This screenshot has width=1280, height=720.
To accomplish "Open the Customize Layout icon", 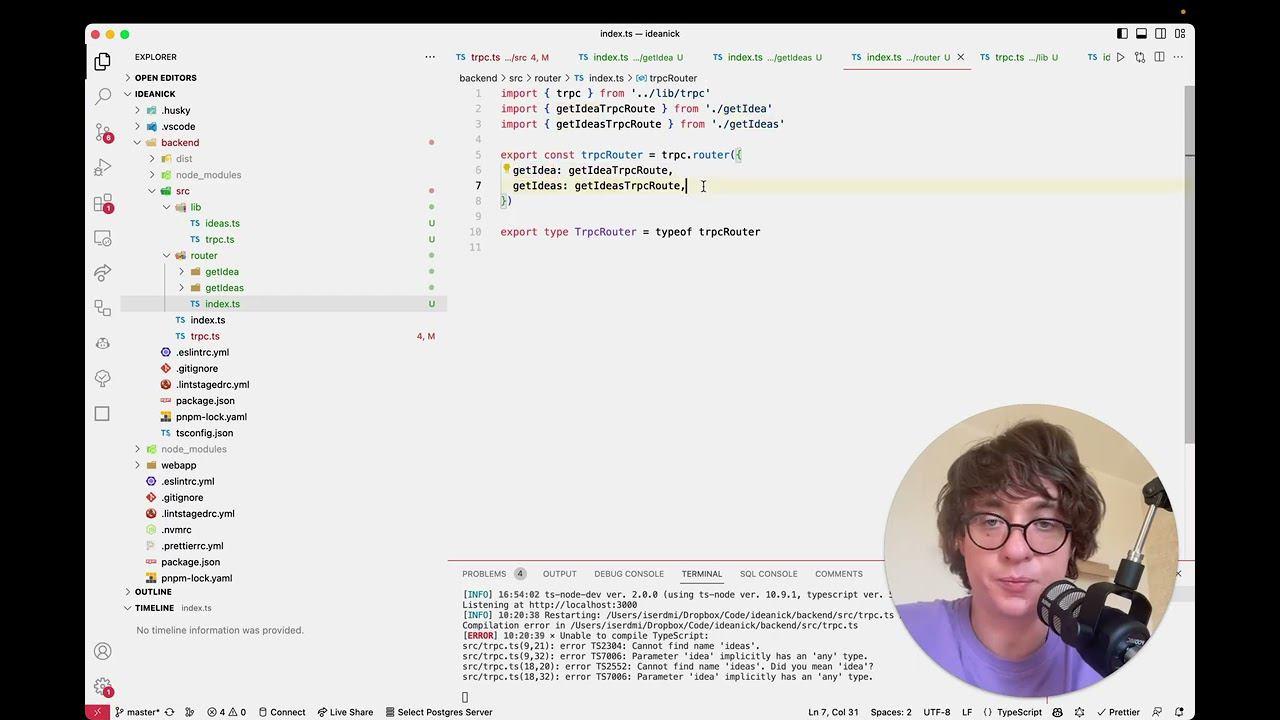I will pos(1179,34).
